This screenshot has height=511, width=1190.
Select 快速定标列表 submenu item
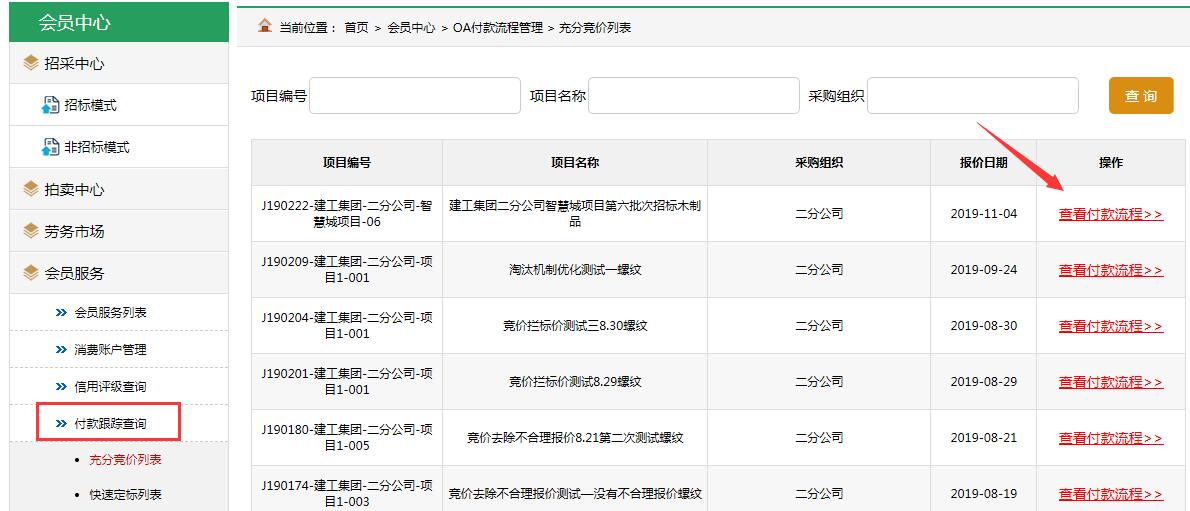125,494
